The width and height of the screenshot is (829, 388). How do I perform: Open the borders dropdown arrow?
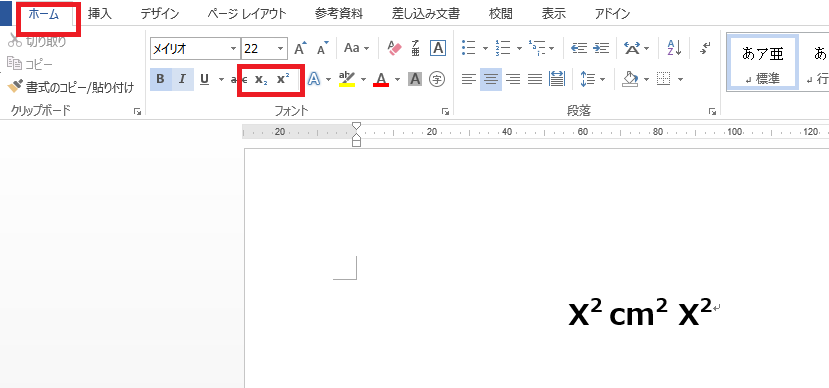[x=680, y=80]
